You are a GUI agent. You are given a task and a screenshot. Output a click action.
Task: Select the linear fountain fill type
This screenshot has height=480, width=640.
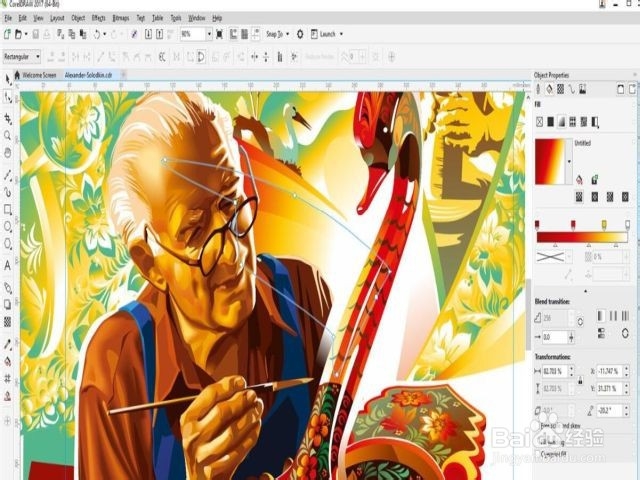579,197
